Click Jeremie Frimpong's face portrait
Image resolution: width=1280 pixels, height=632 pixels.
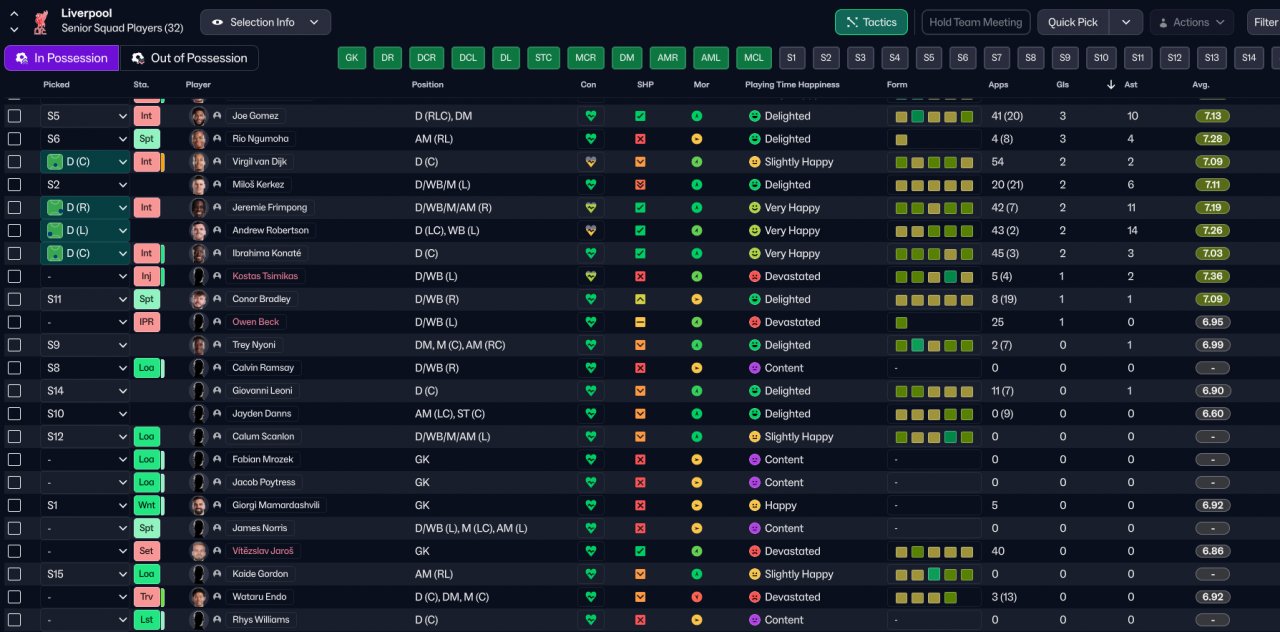(x=199, y=208)
